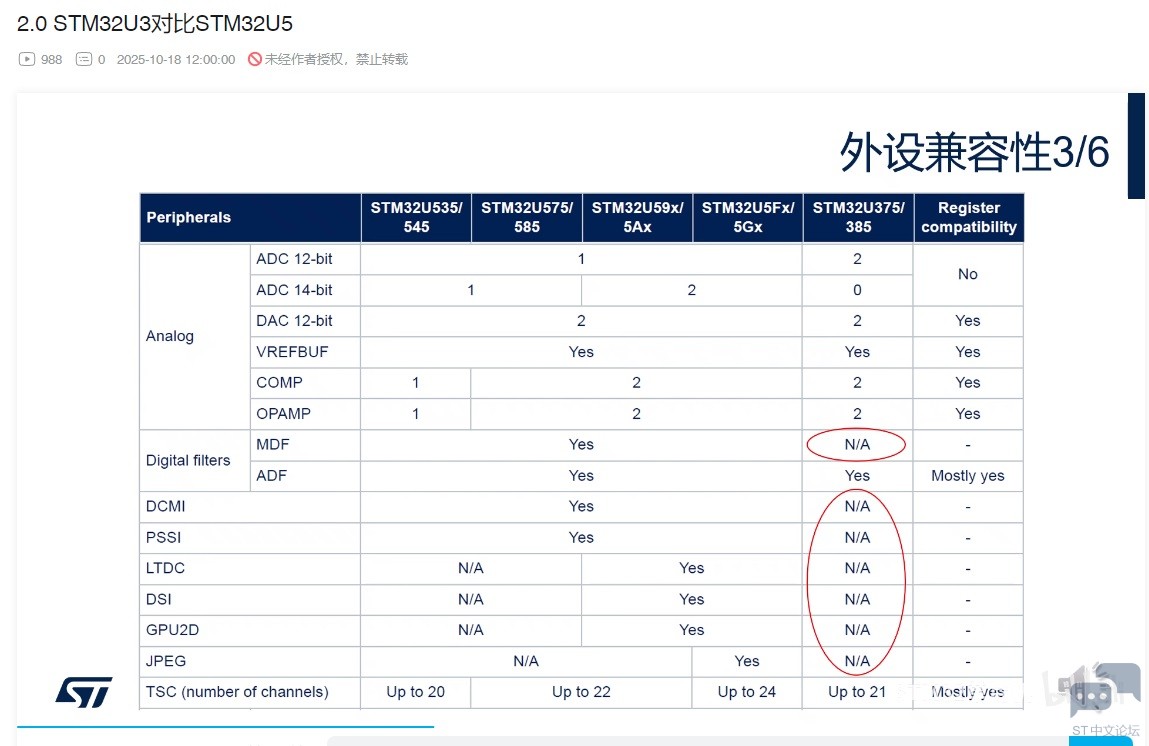Click the video title 2.0 STM32U3对比STM32U5

(x=155, y=23)
